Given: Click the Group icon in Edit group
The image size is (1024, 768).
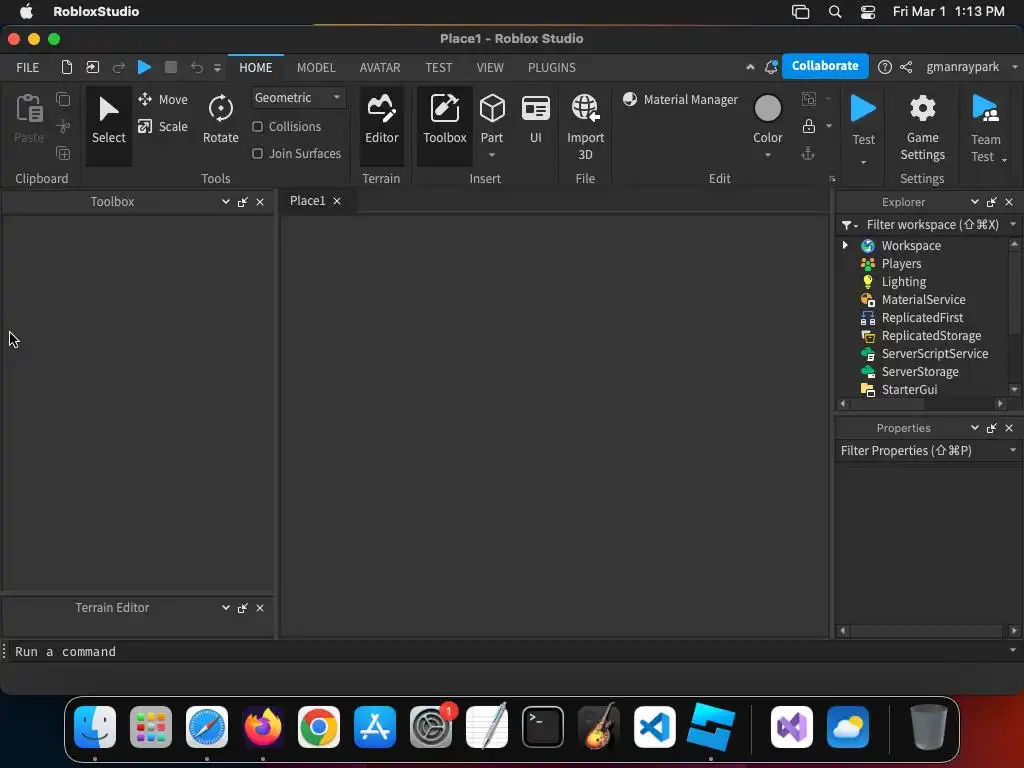Looking at the screenshot, I should 808,99.
